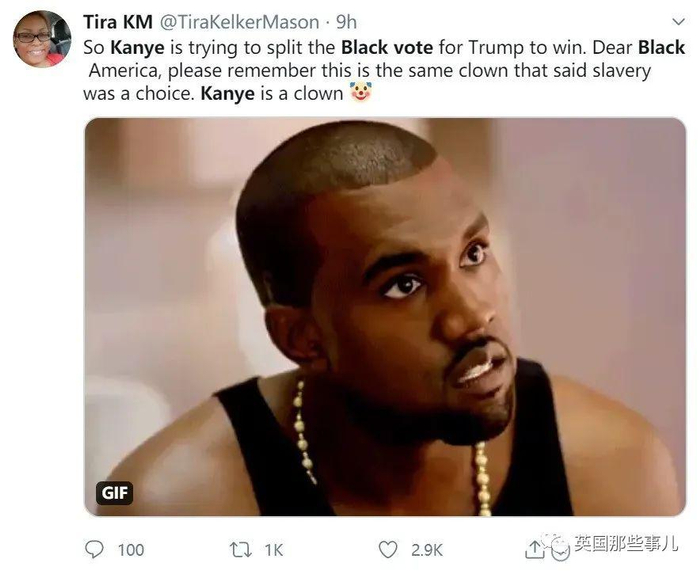Click the clown emoji in the tweet
The width and height of the screenshot is (700, 574).
[x=361, y=92]
